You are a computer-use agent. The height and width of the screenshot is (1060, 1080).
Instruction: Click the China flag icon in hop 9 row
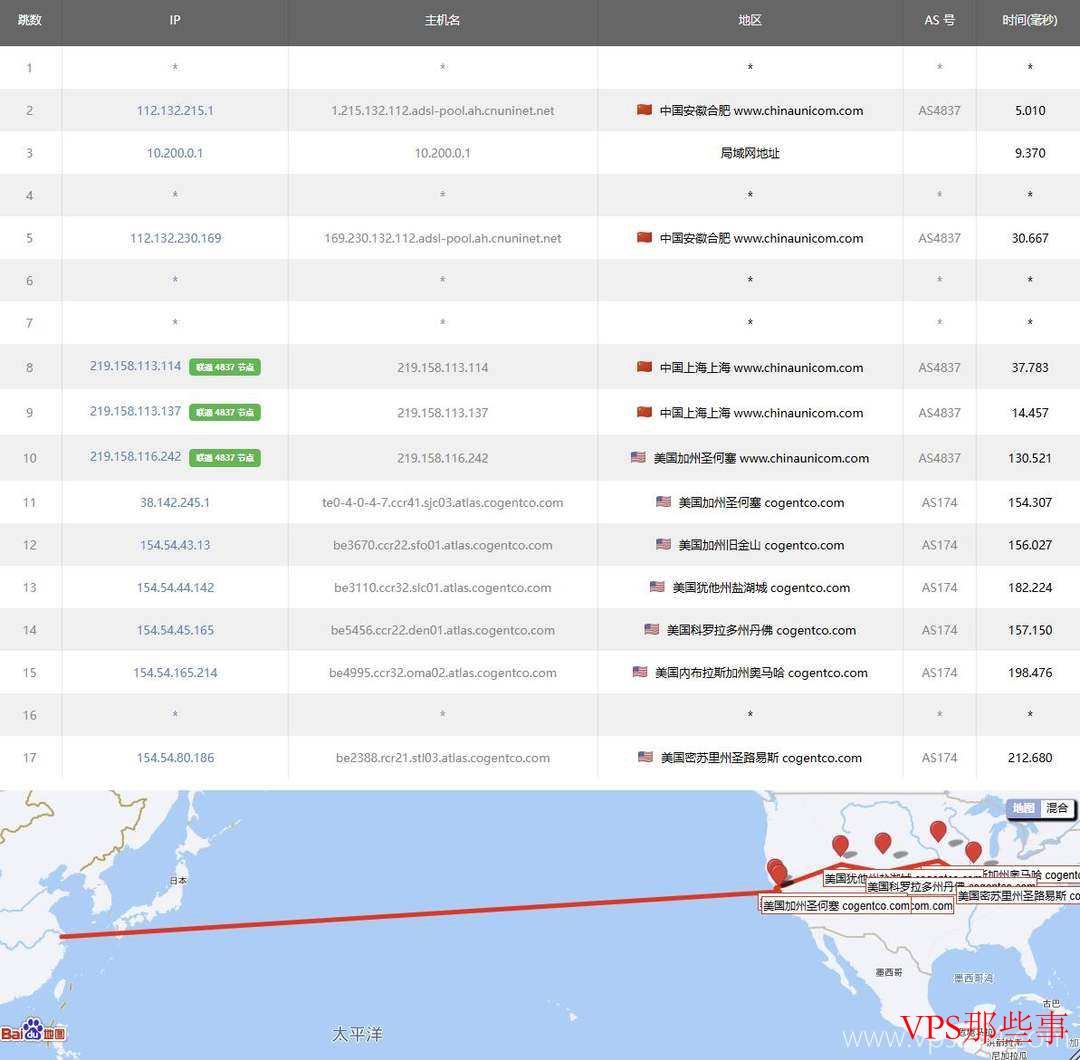644,412
